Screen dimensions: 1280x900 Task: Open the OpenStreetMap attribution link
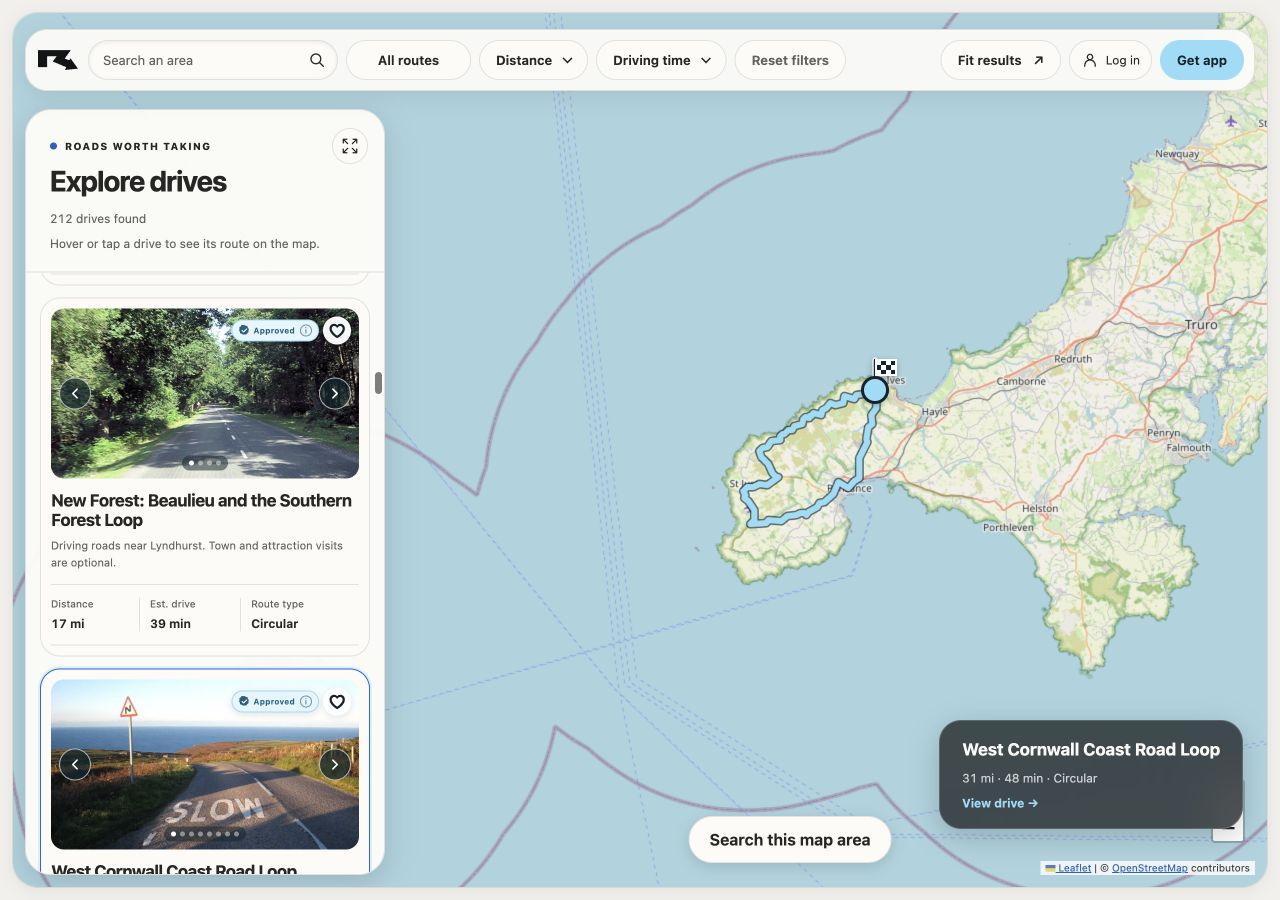coord(1150,868)
